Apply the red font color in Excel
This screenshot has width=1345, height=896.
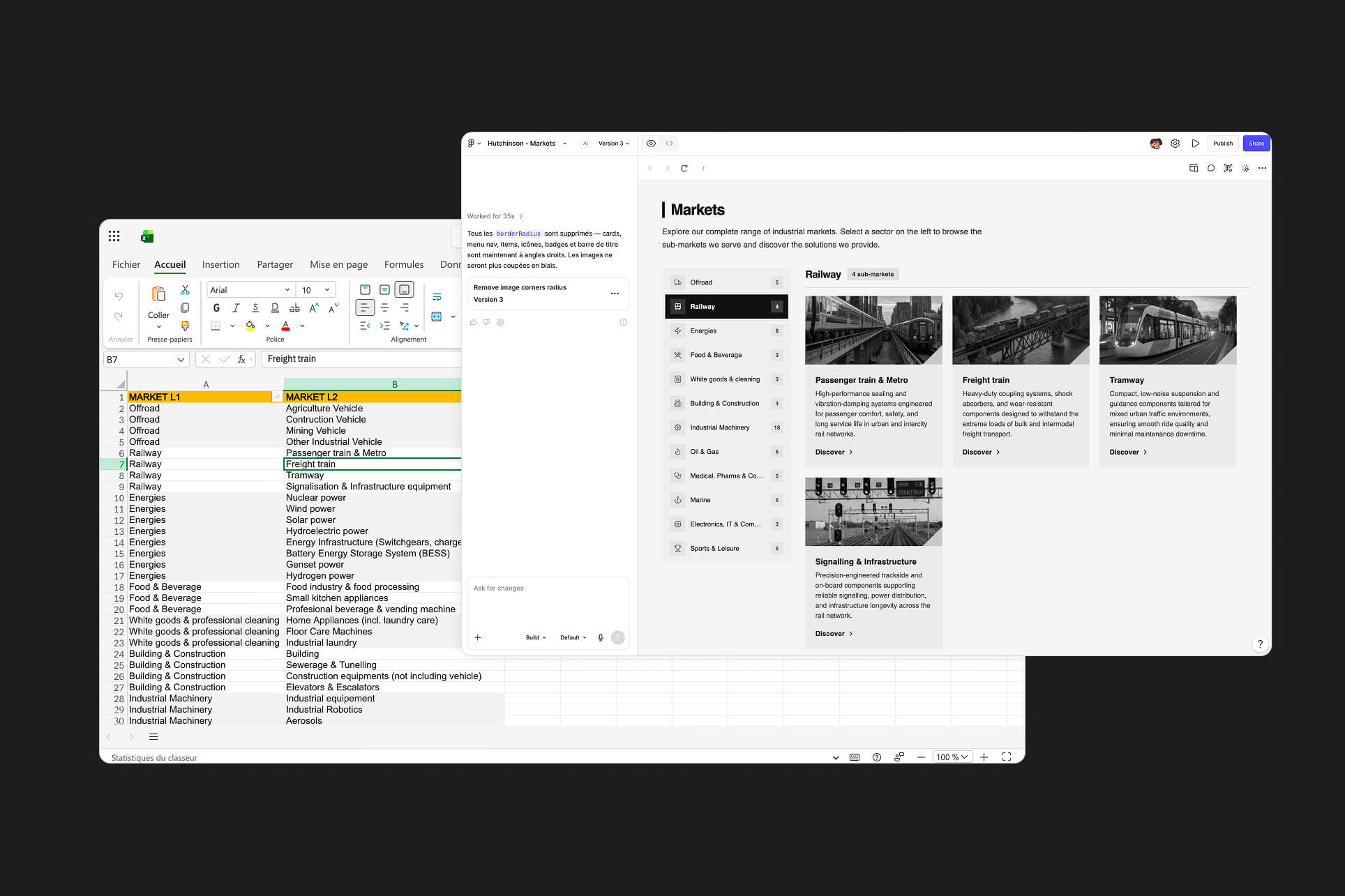point(285,326)
